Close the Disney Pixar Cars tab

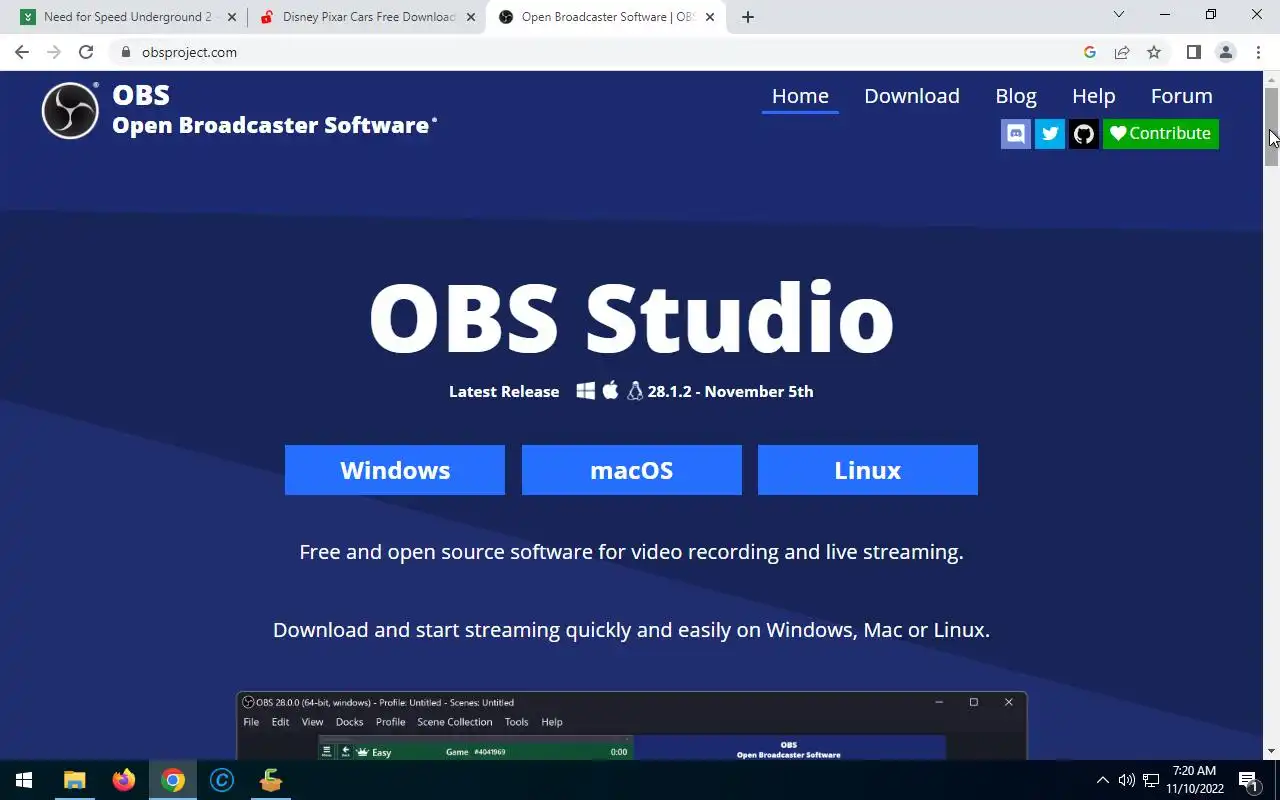click(x=471, y=17)
